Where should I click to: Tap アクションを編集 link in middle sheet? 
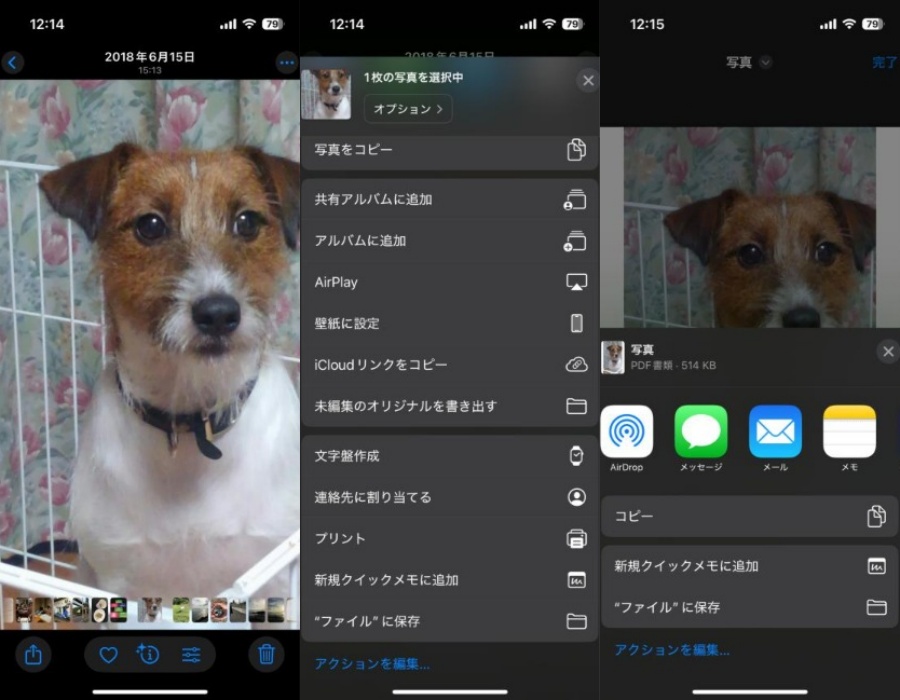coord(372,663)
